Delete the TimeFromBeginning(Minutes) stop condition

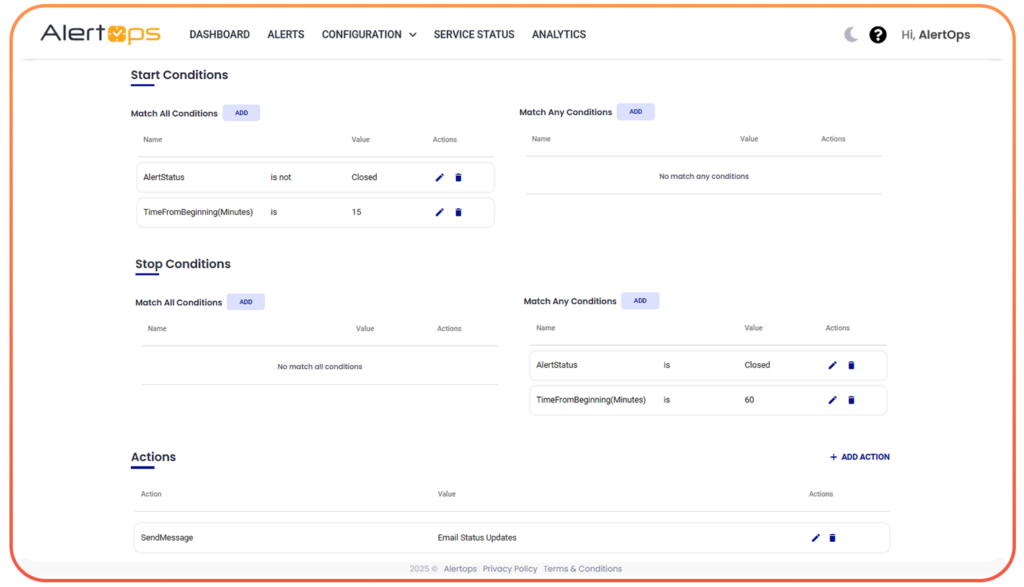(x=851, y=399)
